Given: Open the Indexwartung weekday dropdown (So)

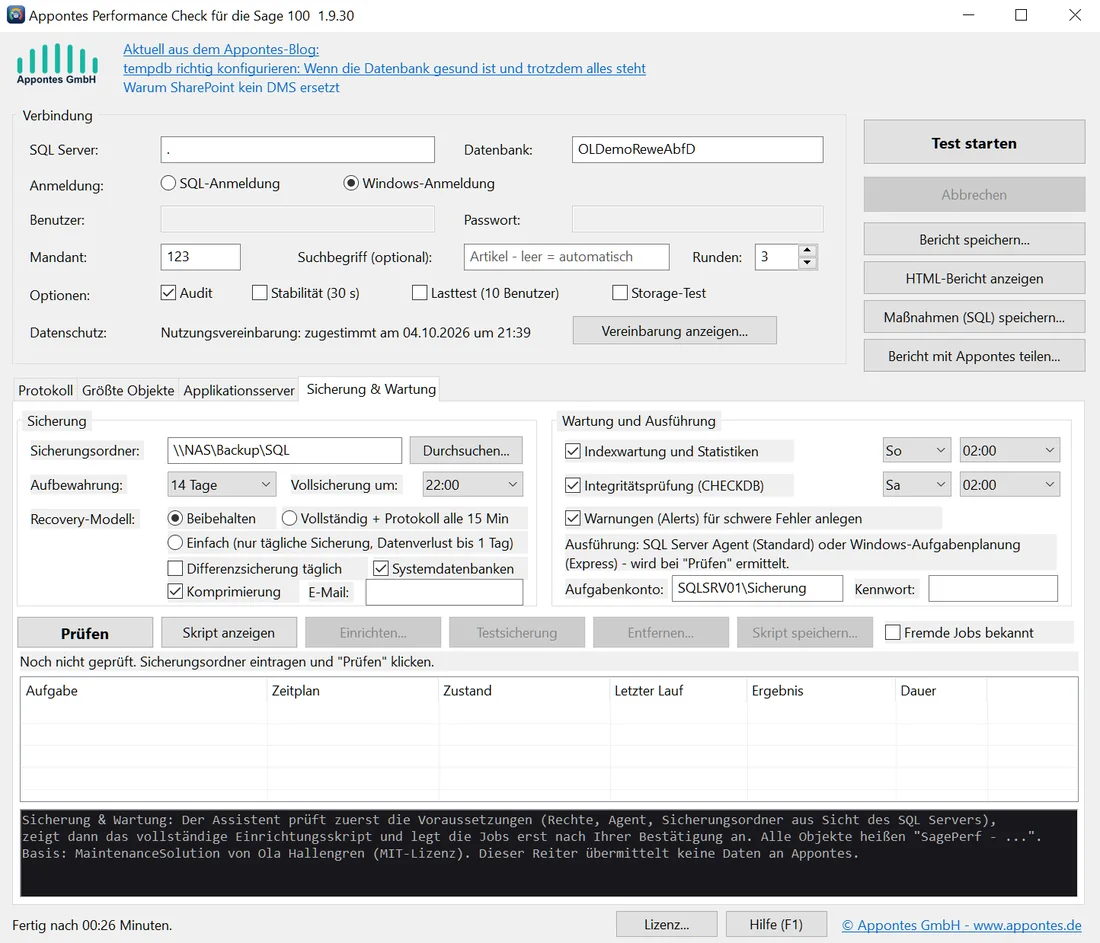Looking at the screenshot, I should click(917, 450).
